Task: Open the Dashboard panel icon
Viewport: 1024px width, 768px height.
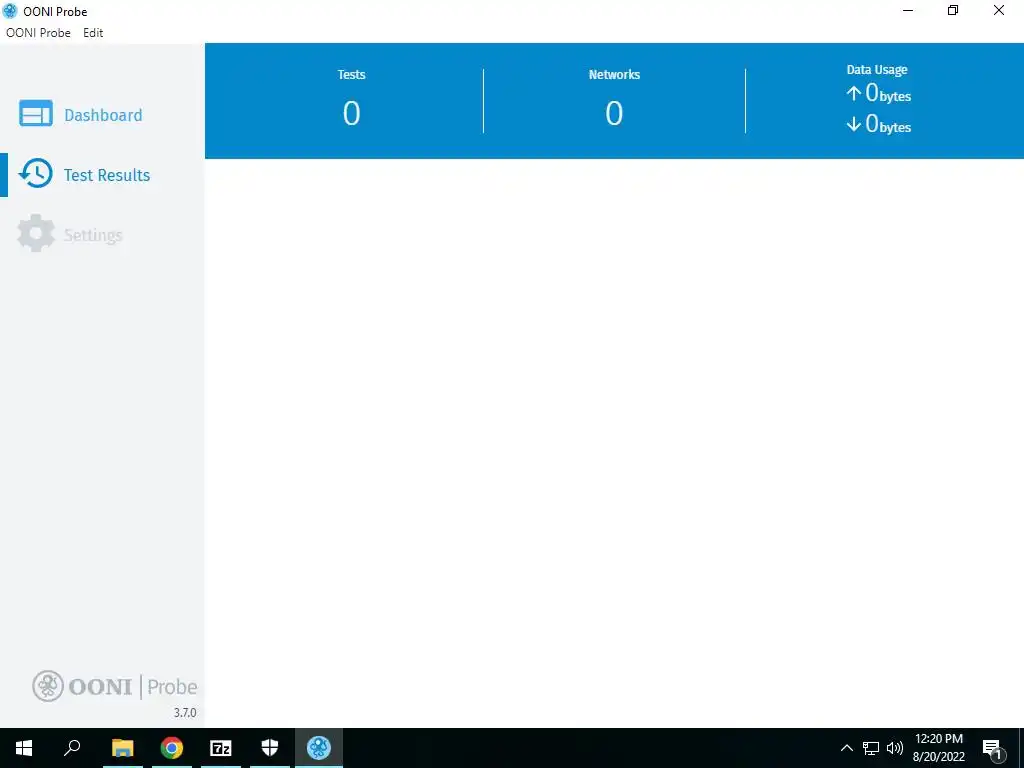Action: (36, 114)
